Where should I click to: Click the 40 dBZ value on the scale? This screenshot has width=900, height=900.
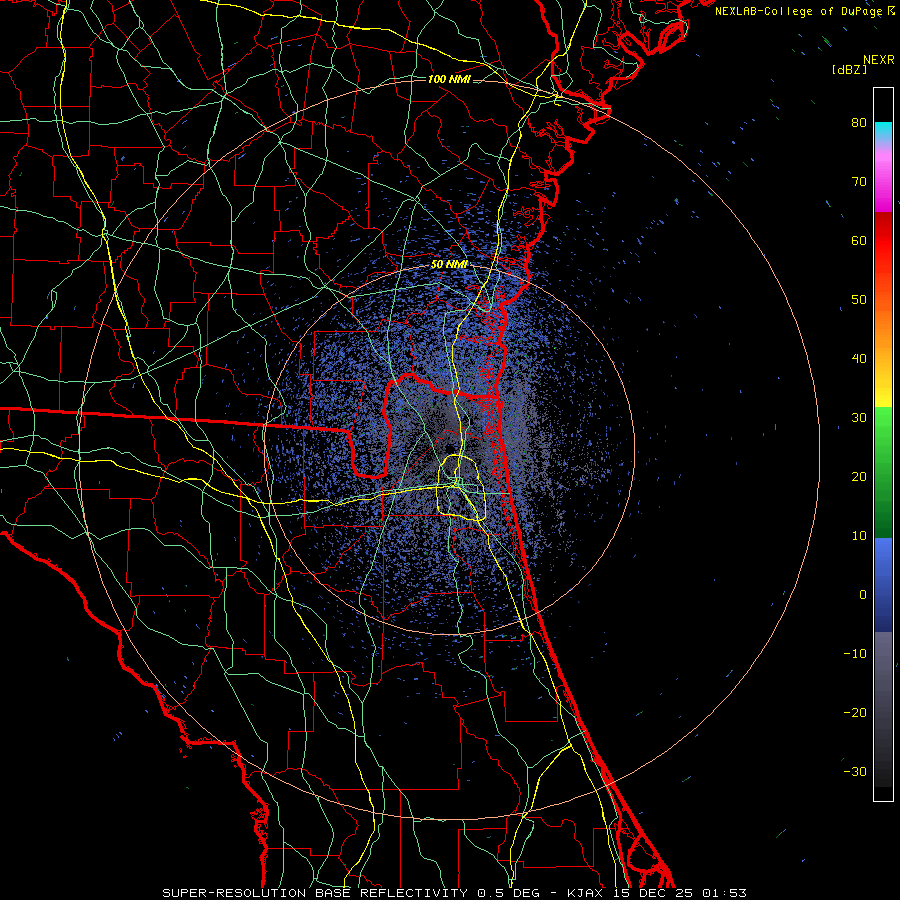[859, 359]
